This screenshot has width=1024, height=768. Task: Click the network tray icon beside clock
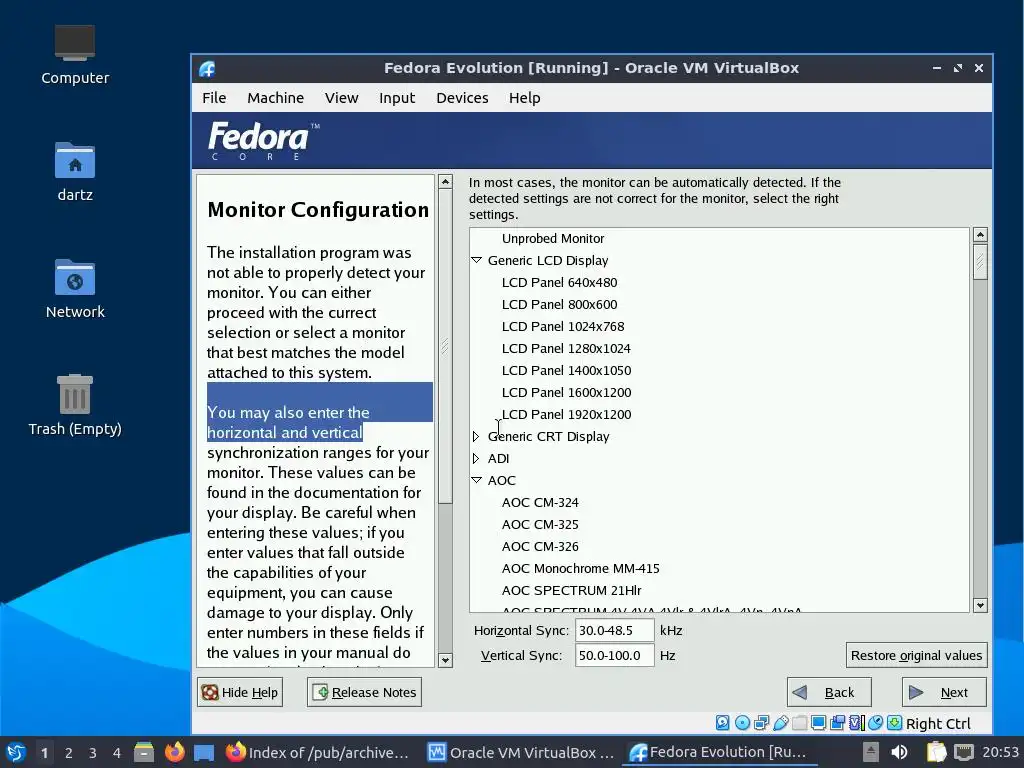pos(963,752)
